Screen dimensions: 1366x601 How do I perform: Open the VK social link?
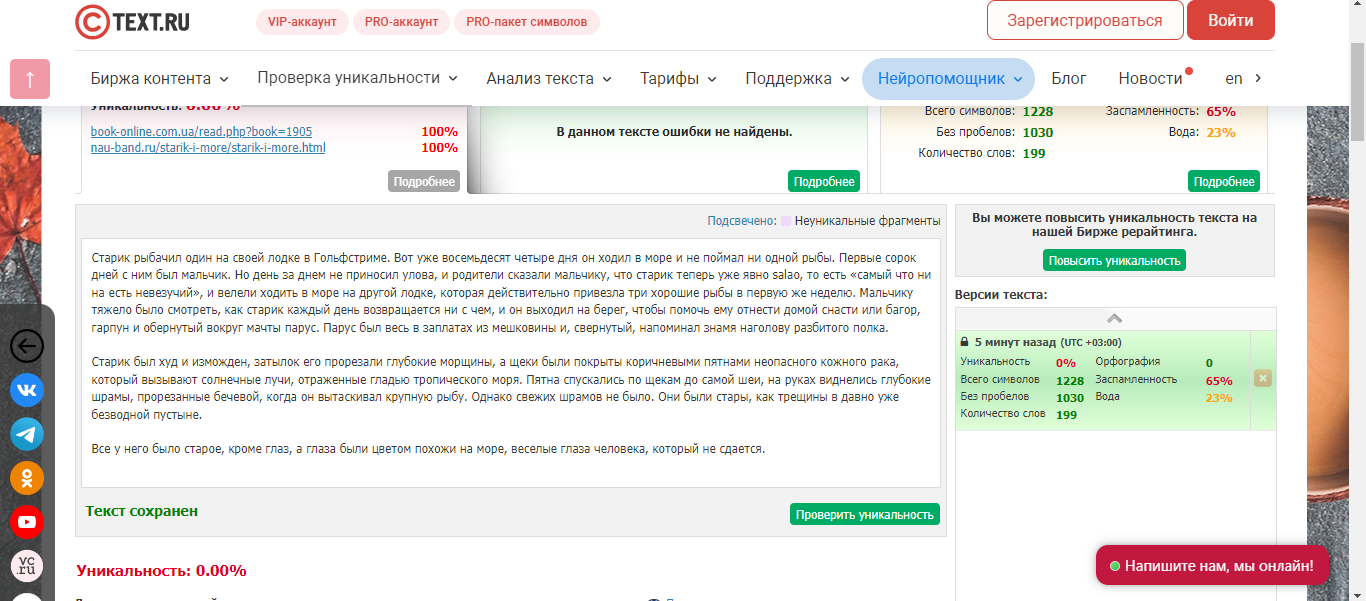(x=27, y=390)
